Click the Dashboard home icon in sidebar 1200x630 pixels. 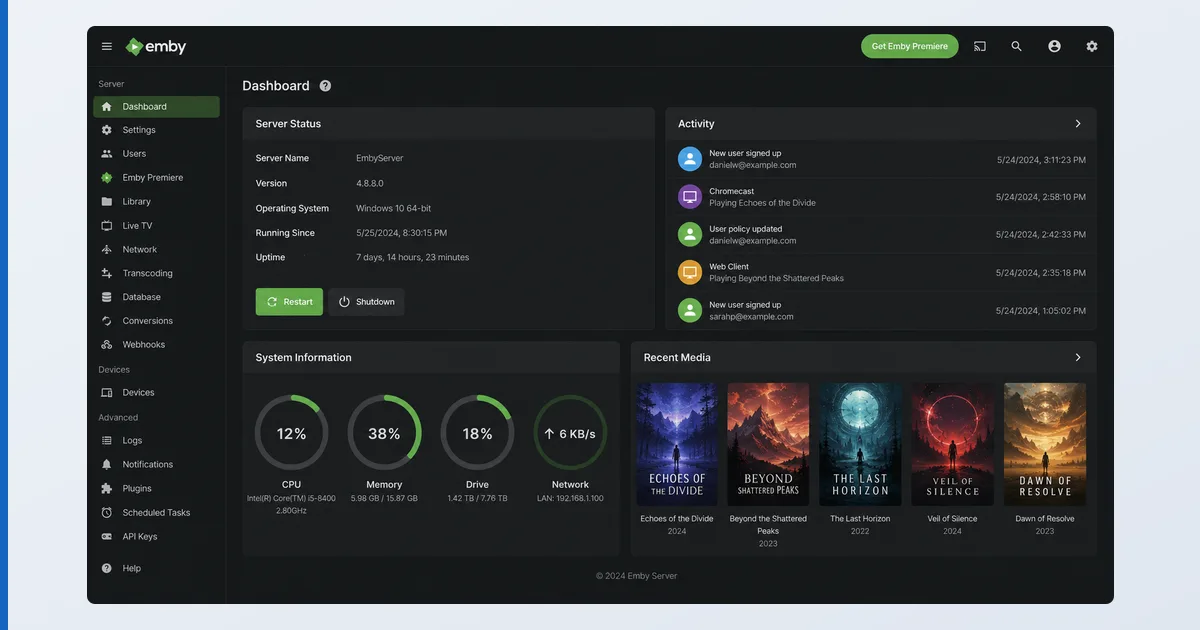(x=107, y=106)
